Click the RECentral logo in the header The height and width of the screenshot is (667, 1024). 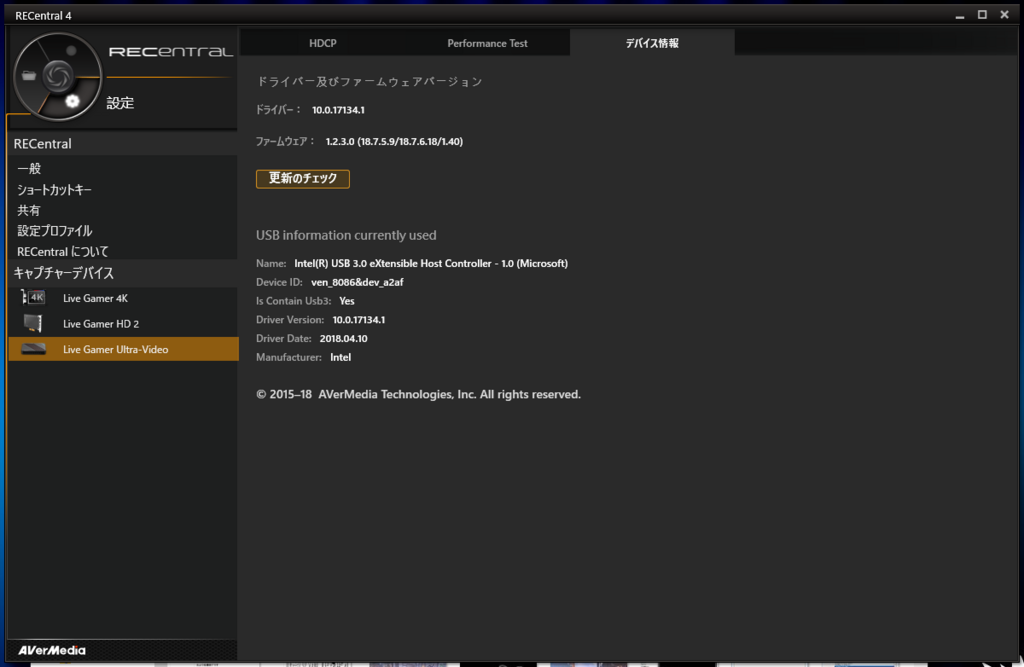point(170,52)
